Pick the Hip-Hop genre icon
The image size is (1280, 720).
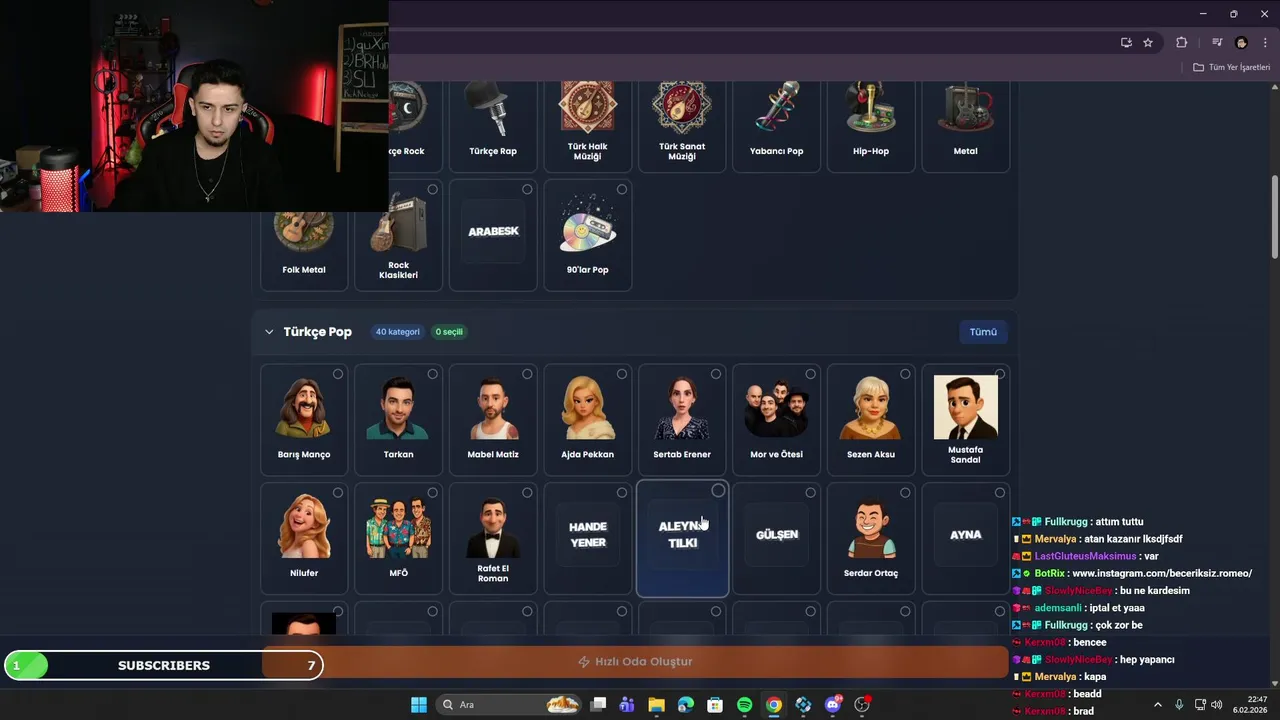pyautogui.click(x=871, y=108)
